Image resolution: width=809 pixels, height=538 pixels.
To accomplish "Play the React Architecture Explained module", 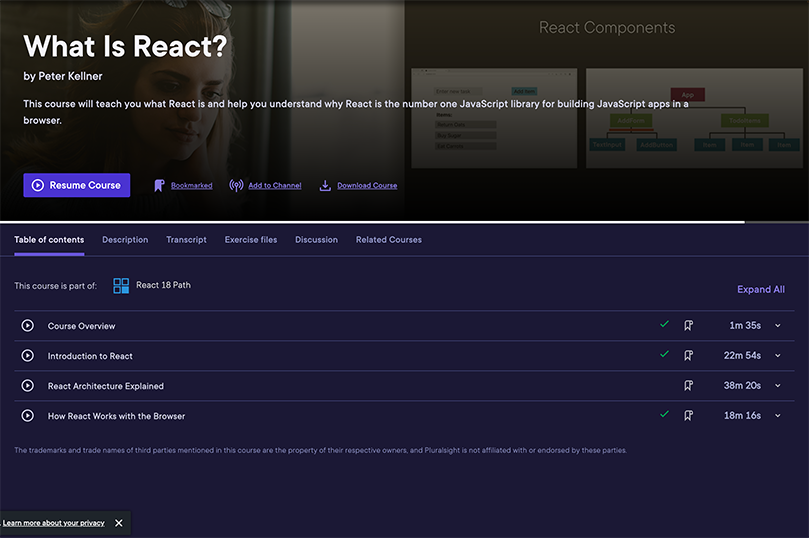I will pos(28,385).
